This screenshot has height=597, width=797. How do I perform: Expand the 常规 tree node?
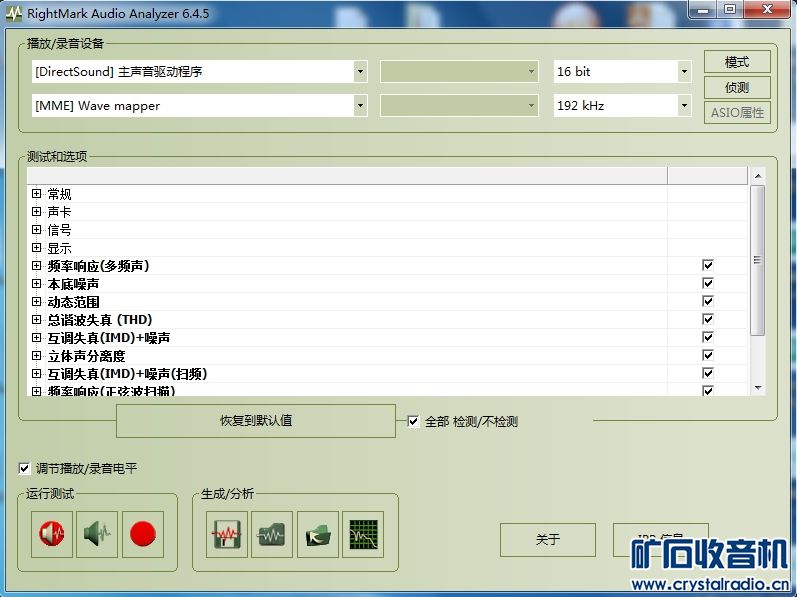(x=37, y=194)
